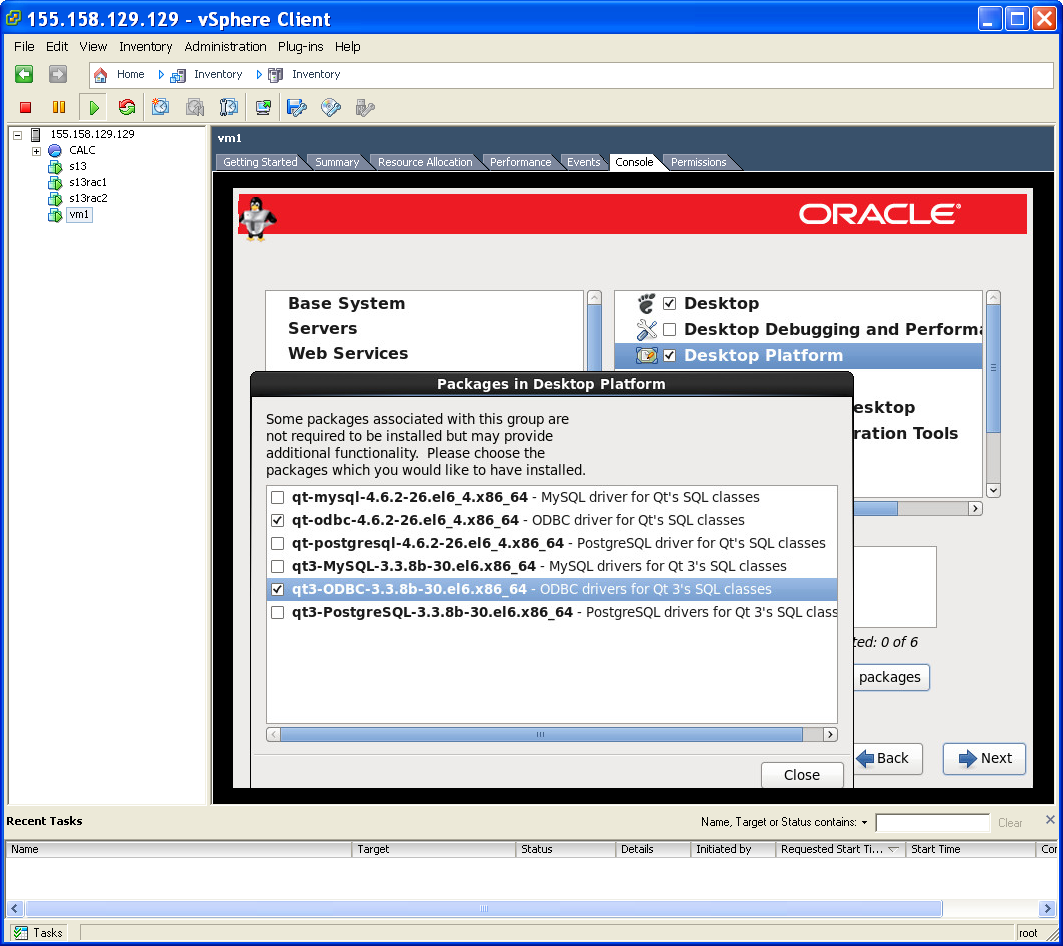Click the Recent Tasks horizontal scrollbar thumb

(483, 909)
